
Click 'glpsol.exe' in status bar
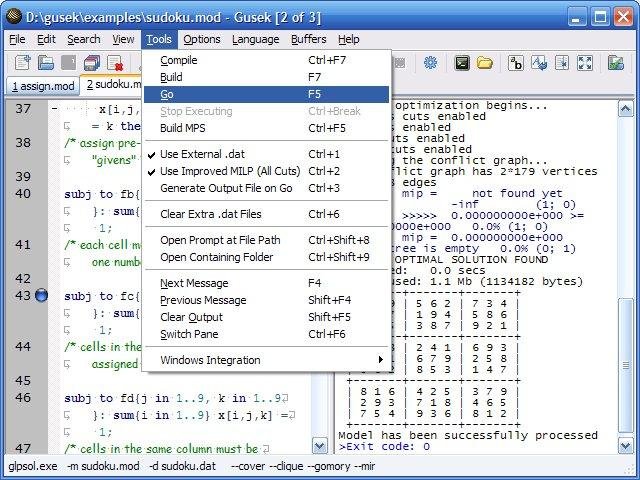click(33, 466)
